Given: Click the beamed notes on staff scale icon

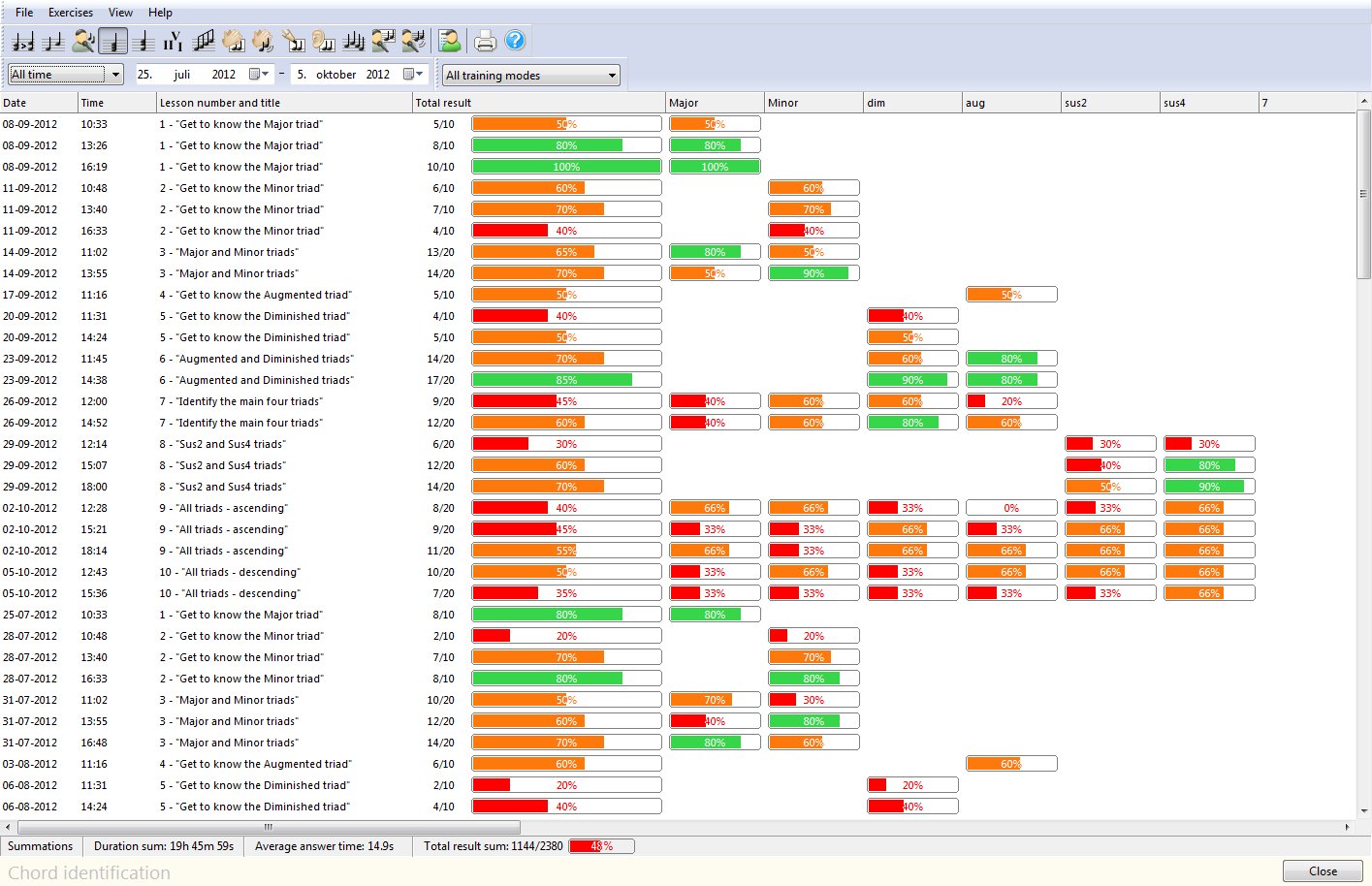Looking at the screenshot, I should tap(204, 41).
